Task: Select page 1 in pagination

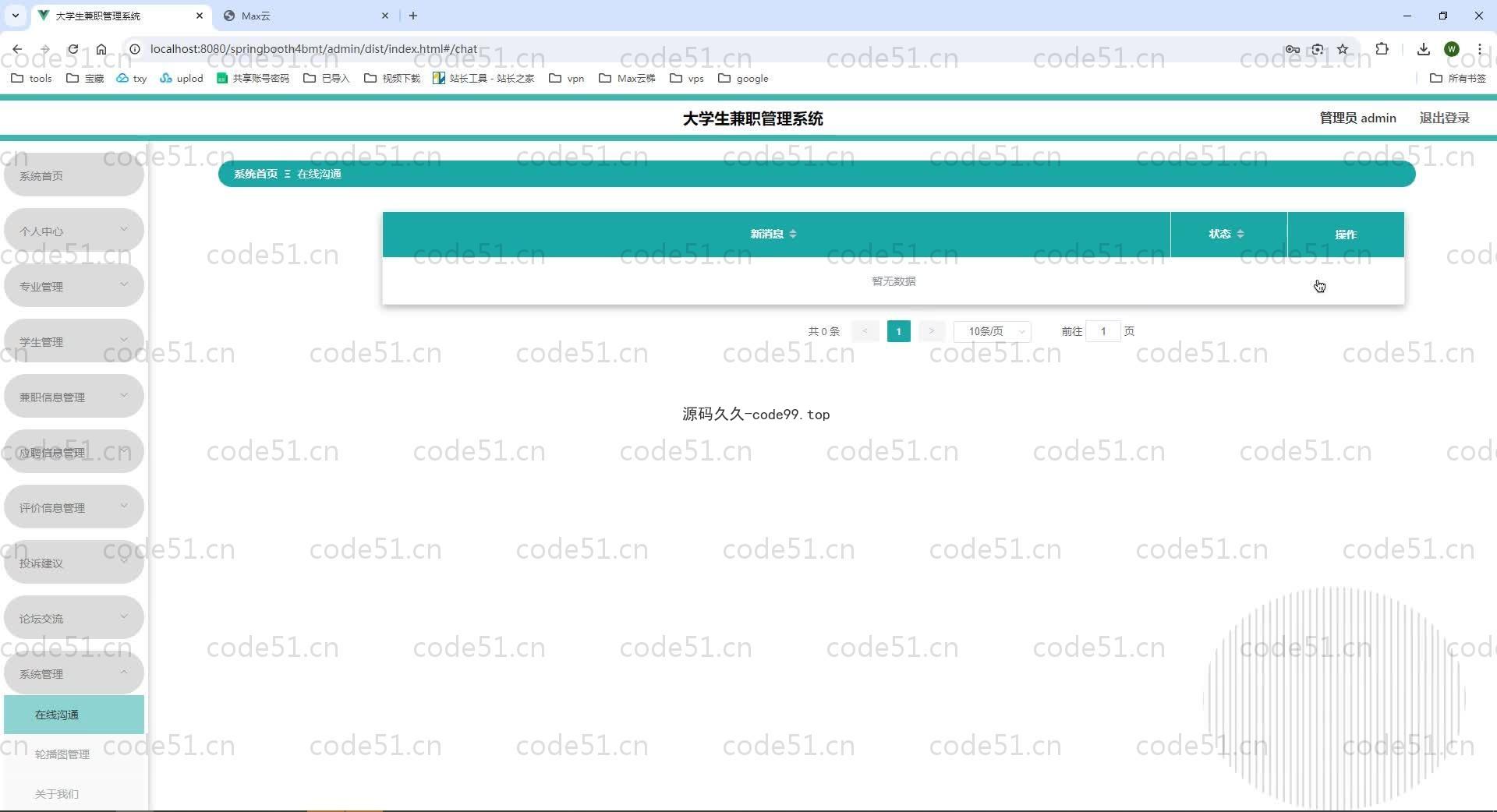Action: click(x=898, y=331)
